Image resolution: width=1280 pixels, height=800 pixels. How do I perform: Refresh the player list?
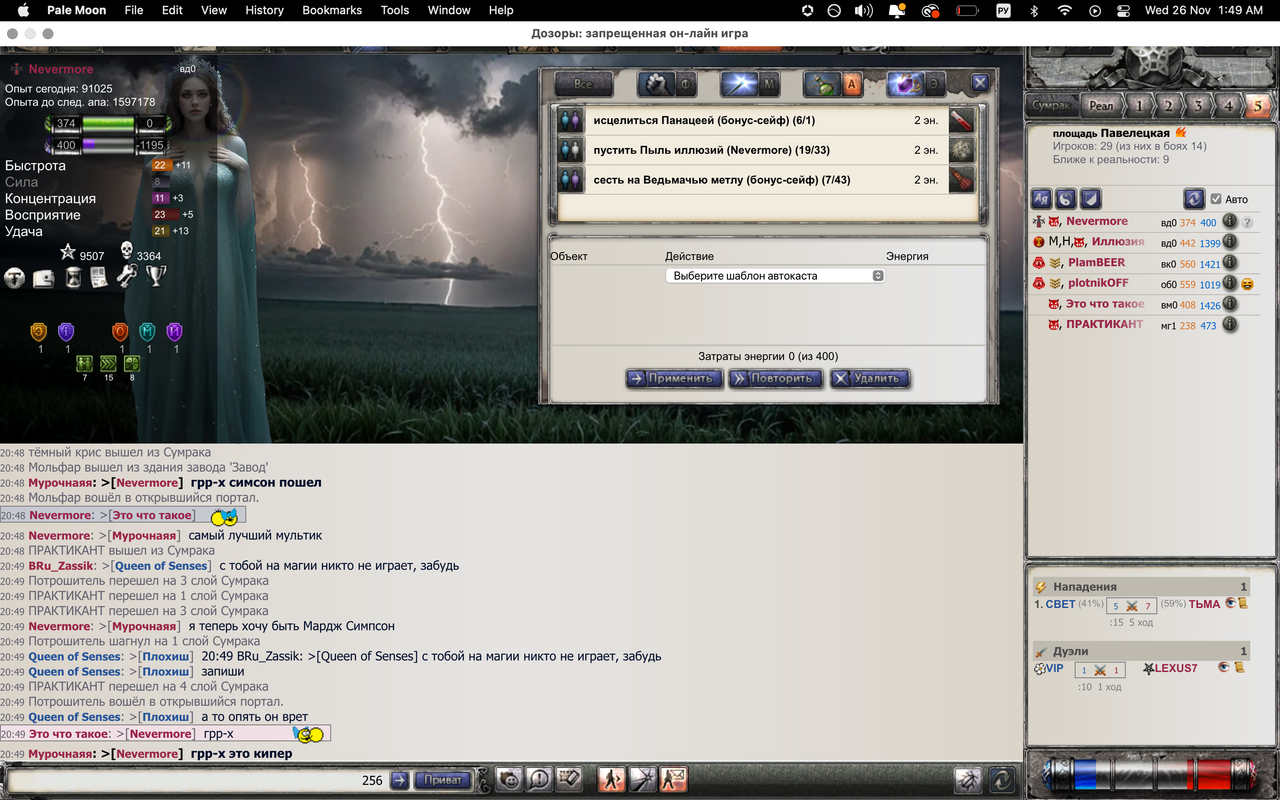point(1194,198)
